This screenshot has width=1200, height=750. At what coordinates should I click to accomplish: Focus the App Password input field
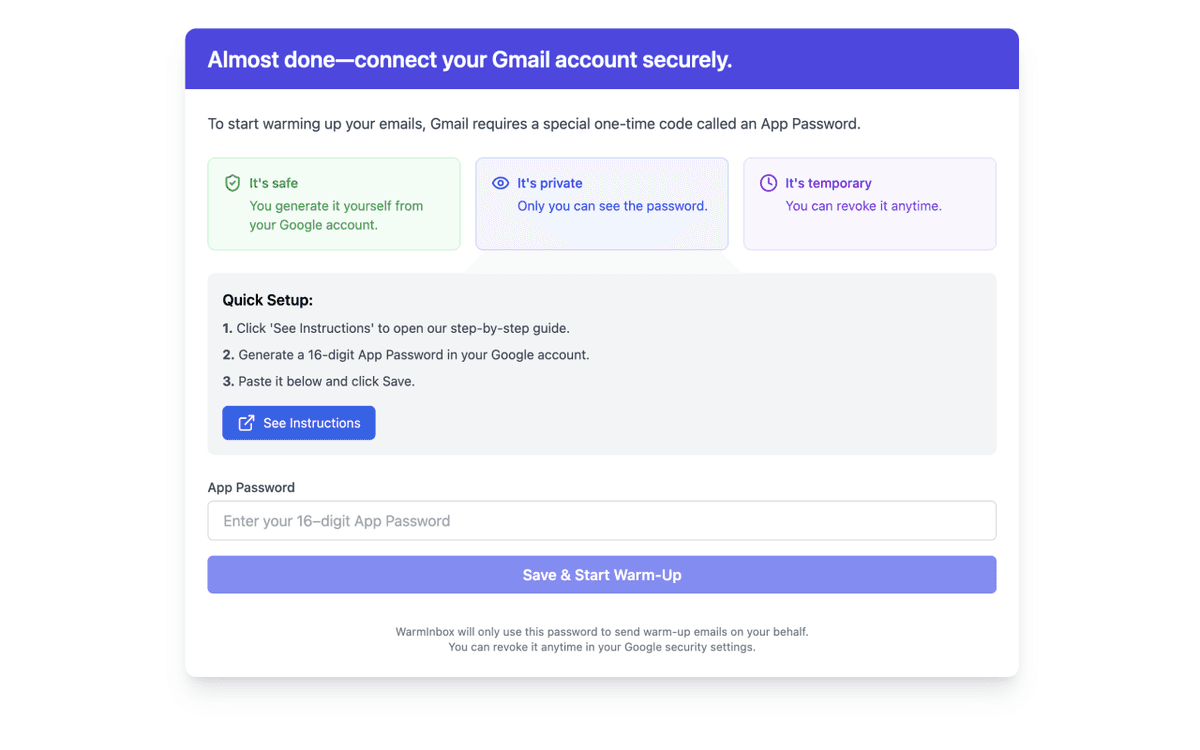click(601, 521)
